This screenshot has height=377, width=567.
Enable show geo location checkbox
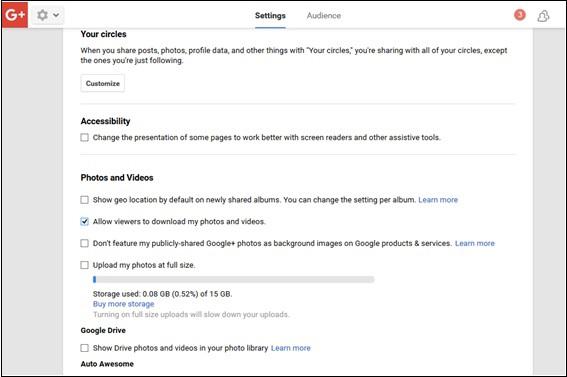tap(84, 200)
